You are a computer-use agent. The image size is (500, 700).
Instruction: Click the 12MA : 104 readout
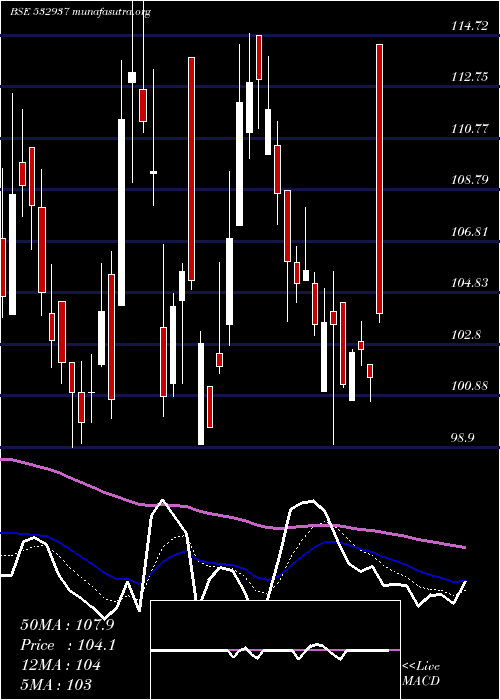60,665
